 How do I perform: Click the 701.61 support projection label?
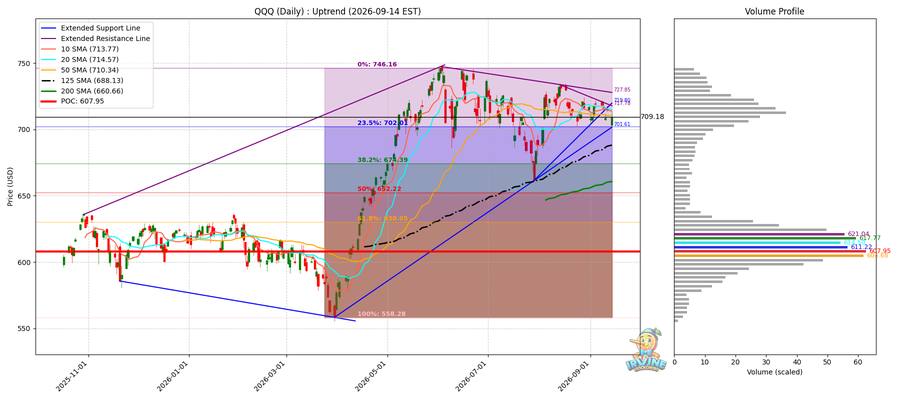pyautogui.click(x=622, y=124)
